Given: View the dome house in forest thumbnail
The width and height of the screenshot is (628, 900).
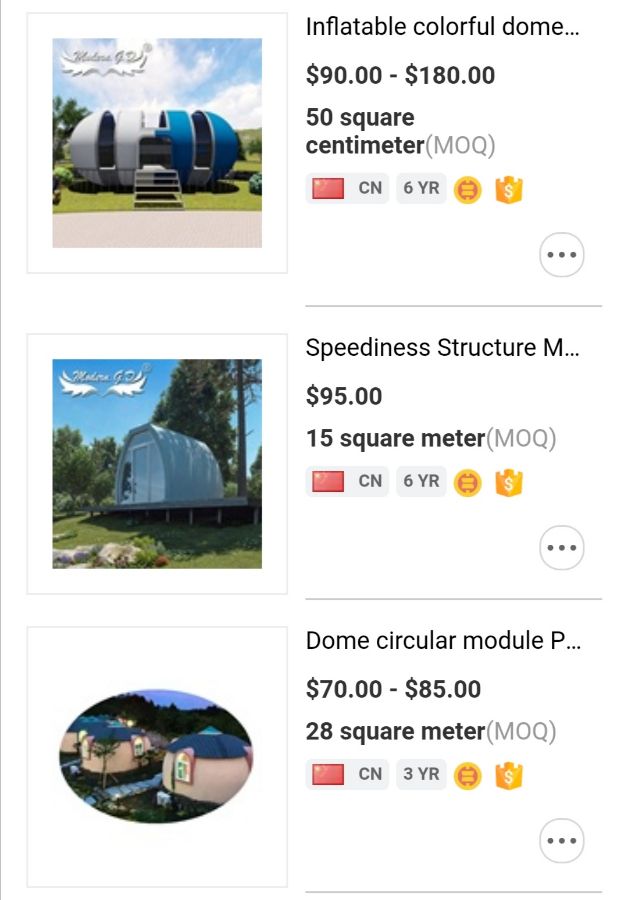Looking at the screenshot, I should click(x=157, y=464).
